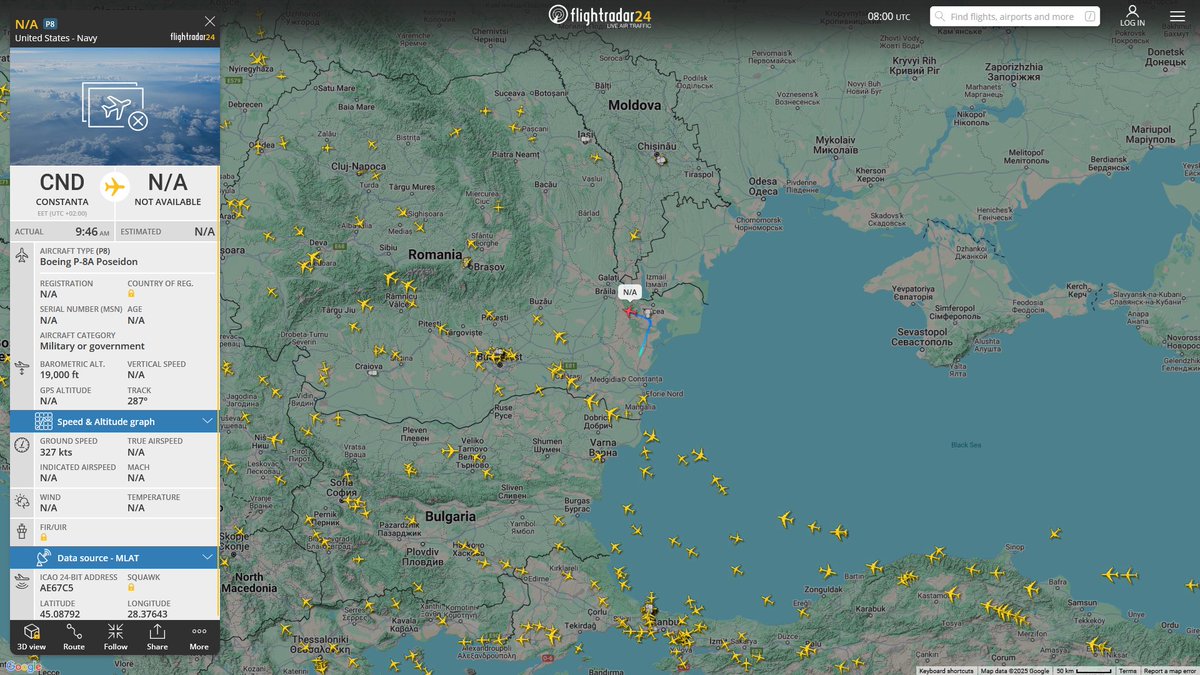
Task: Open Keyboard shortcuts link on map
Action: pos(946,670)
